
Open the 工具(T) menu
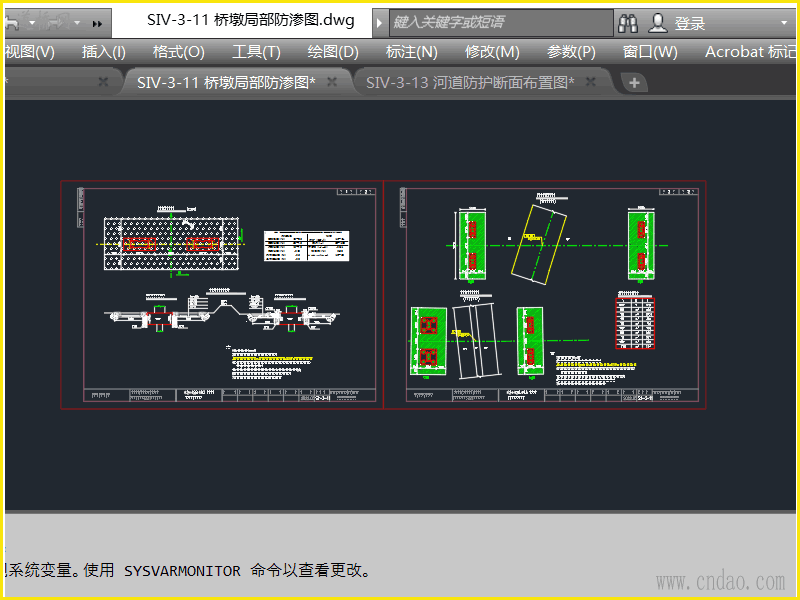click(x=256, y=52)
